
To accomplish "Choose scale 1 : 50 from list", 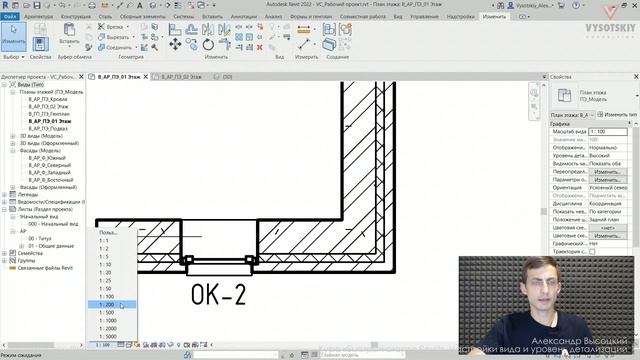I will click(112, 289).
